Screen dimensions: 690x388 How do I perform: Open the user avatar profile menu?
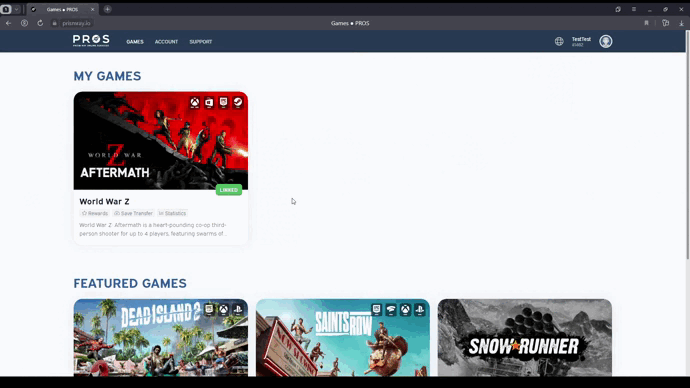606,41
